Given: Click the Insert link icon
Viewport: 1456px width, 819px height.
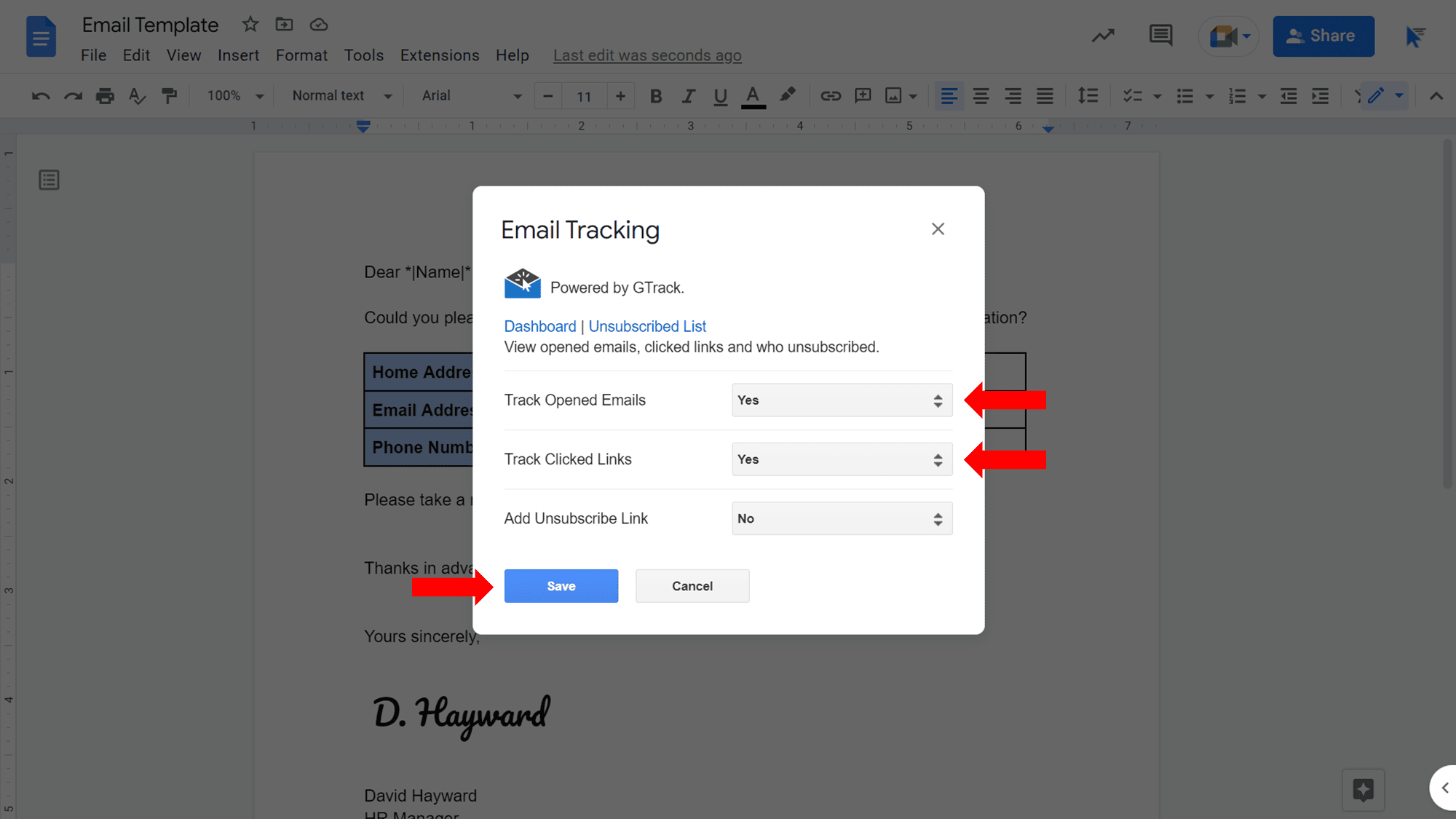Looking at the screenshot, I should tap(831, 96).
